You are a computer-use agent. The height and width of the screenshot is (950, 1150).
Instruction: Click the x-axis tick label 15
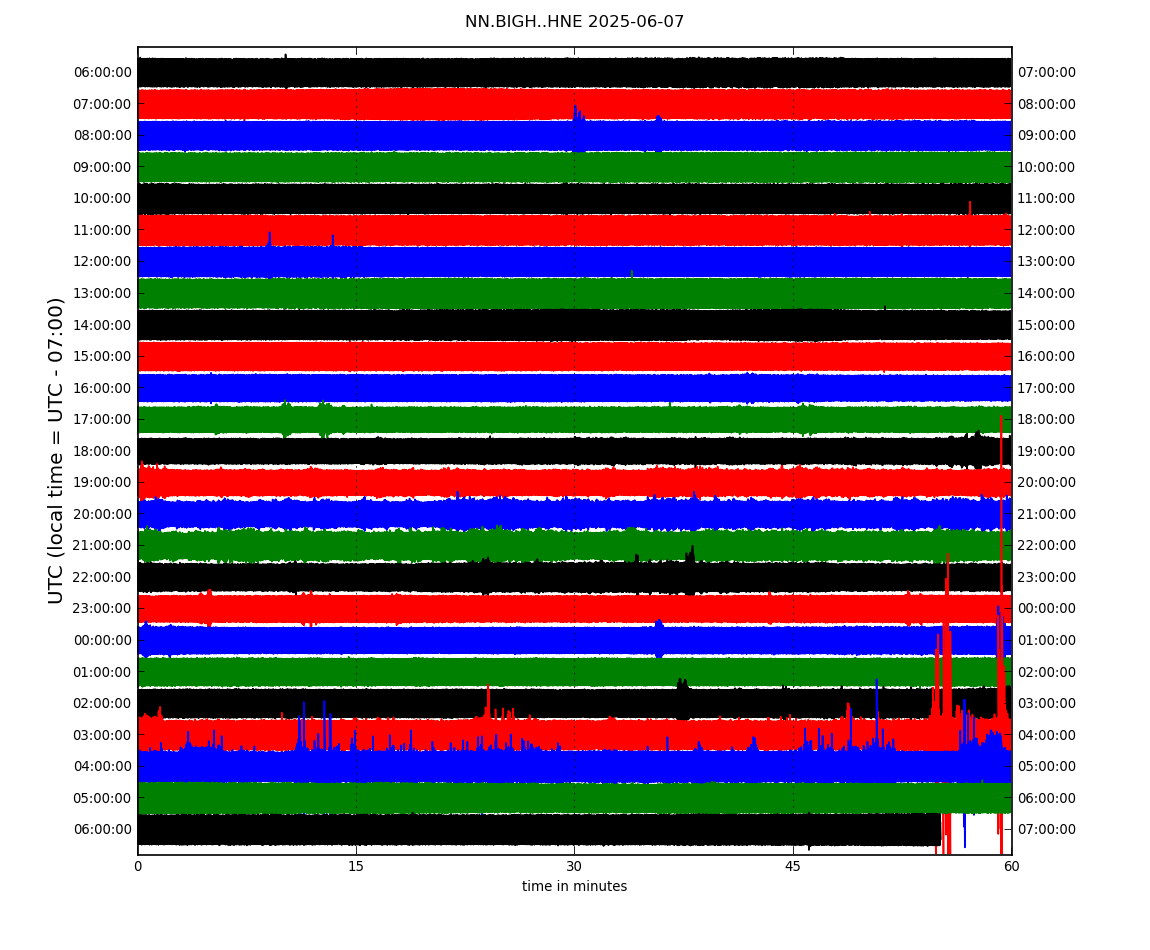pos(356,866)
